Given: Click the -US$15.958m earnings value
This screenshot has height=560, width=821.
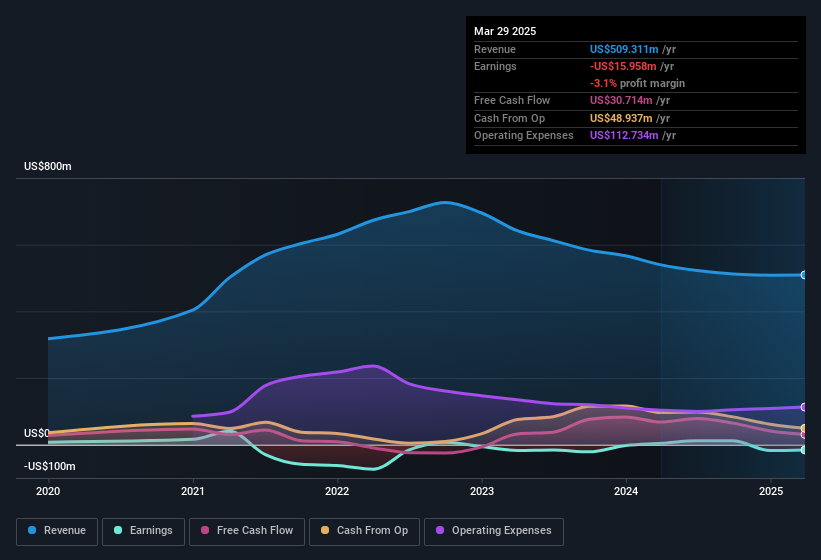Looking at the screenshot, I should coord(623,66).
